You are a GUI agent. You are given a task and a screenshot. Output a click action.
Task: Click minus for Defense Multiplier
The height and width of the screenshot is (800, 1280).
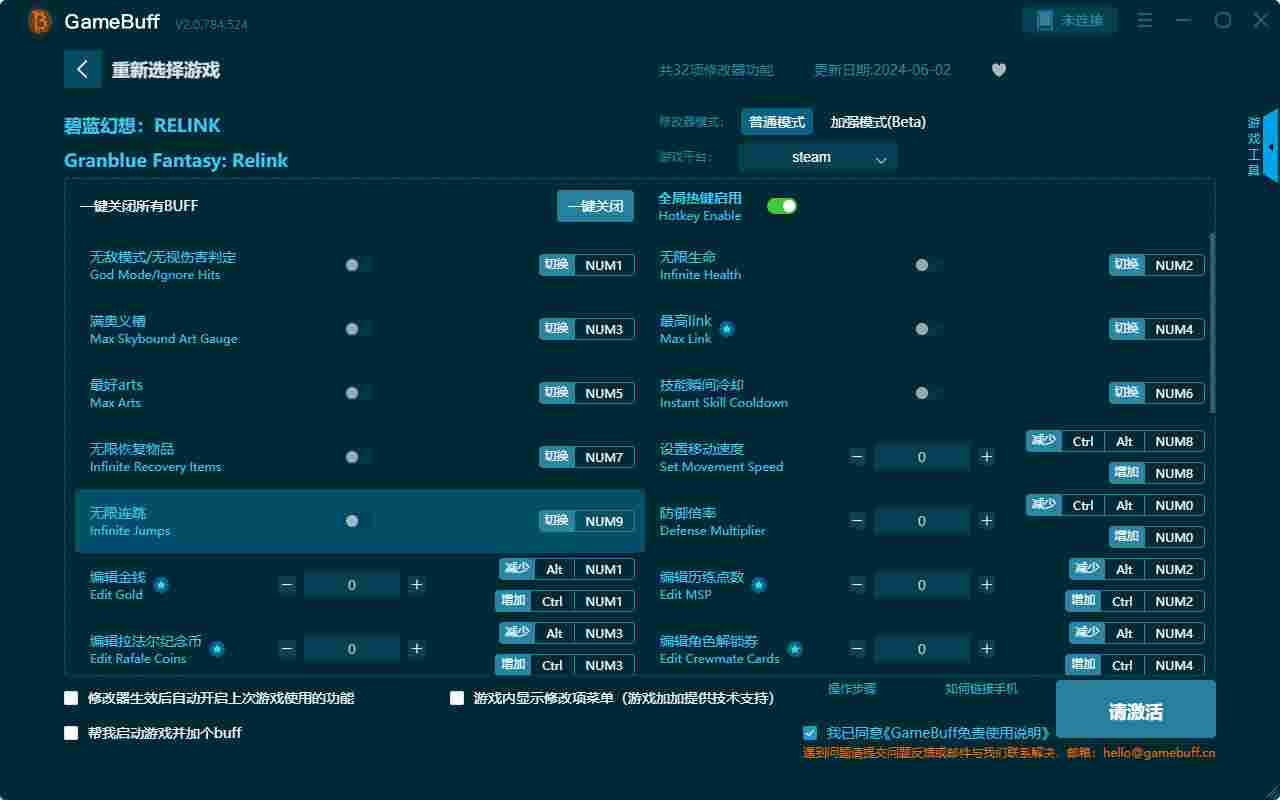857,521
